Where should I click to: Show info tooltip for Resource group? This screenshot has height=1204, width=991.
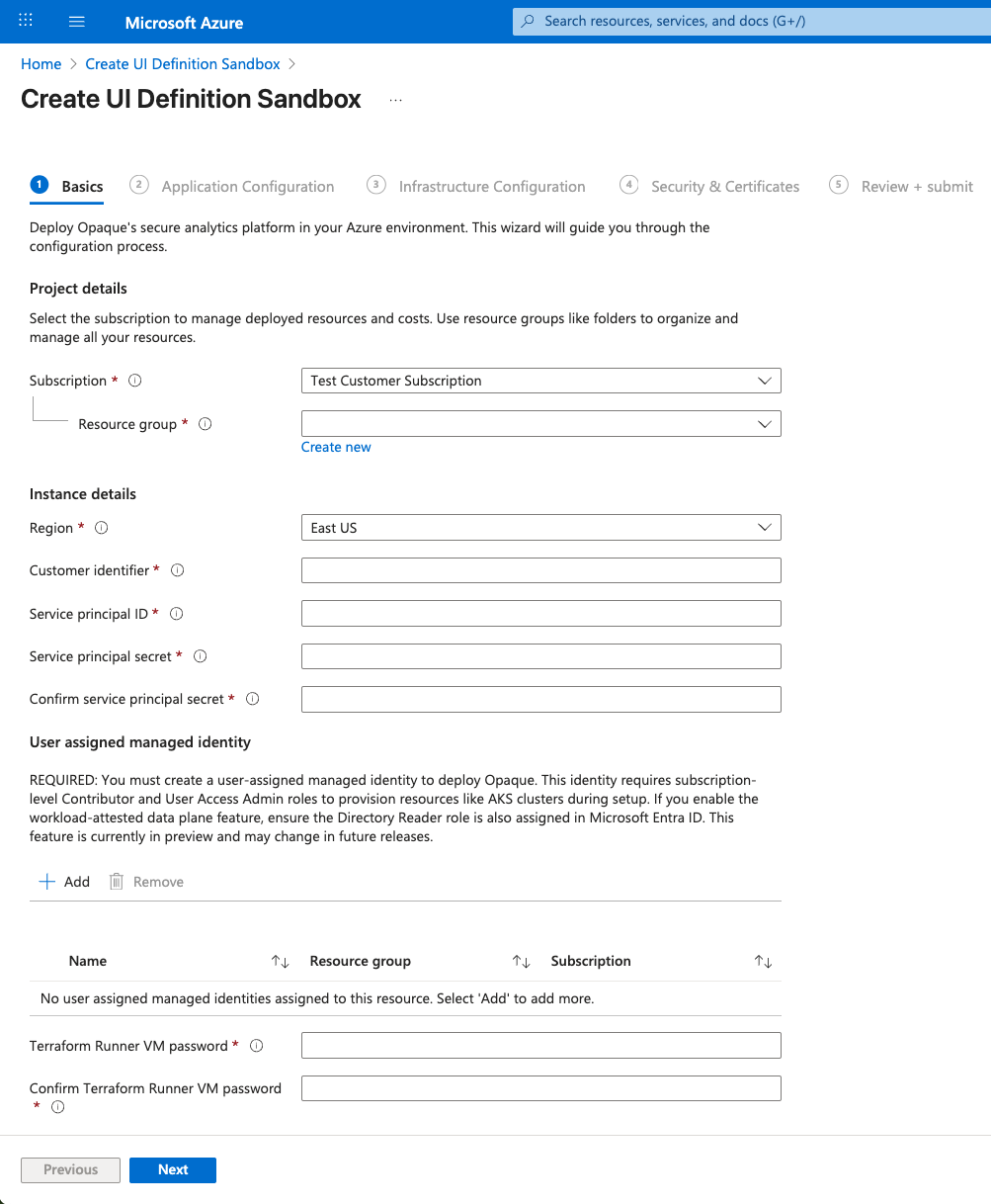(x=206, y=424)
